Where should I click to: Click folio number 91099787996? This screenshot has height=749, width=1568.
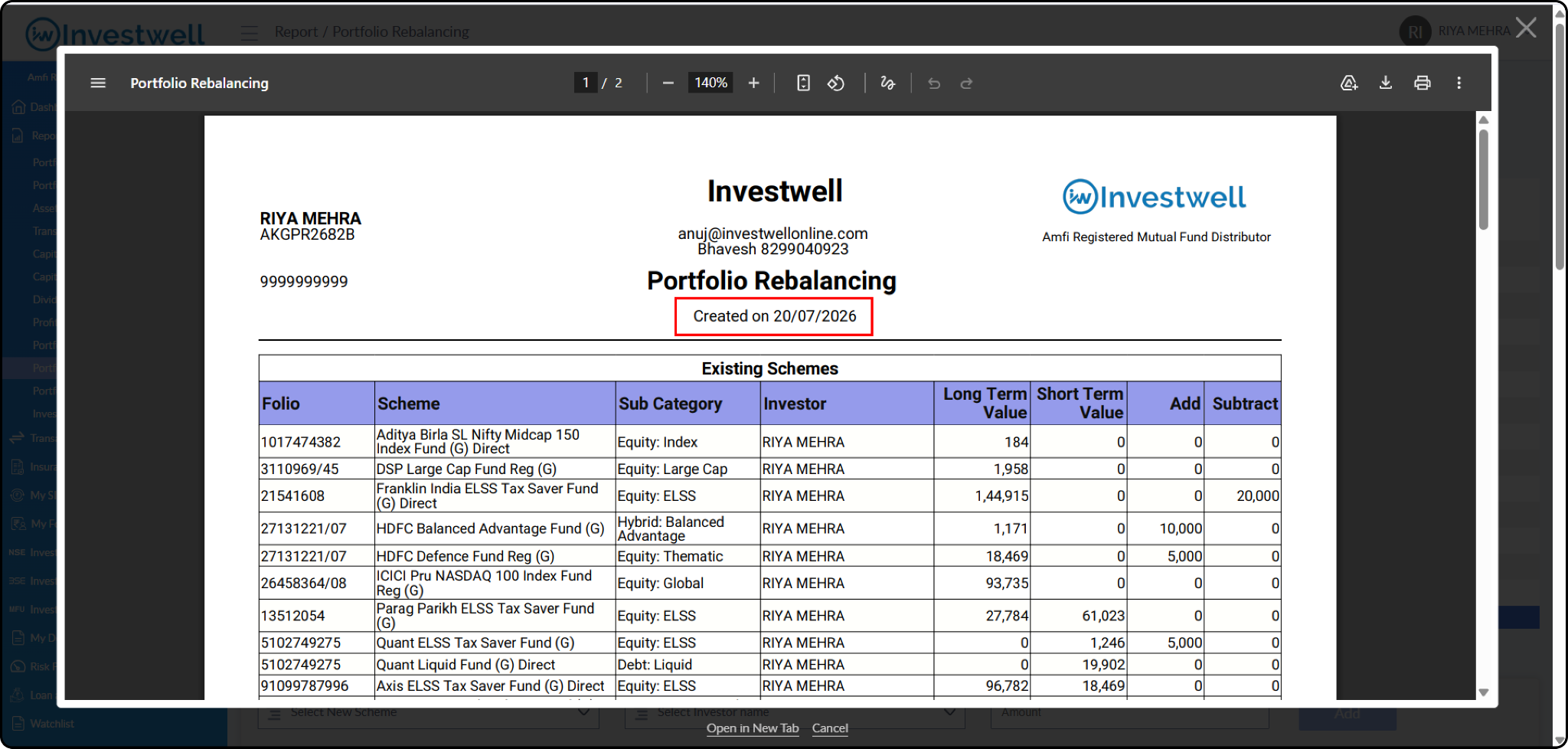pyautogui.click(x=305, y=686)
